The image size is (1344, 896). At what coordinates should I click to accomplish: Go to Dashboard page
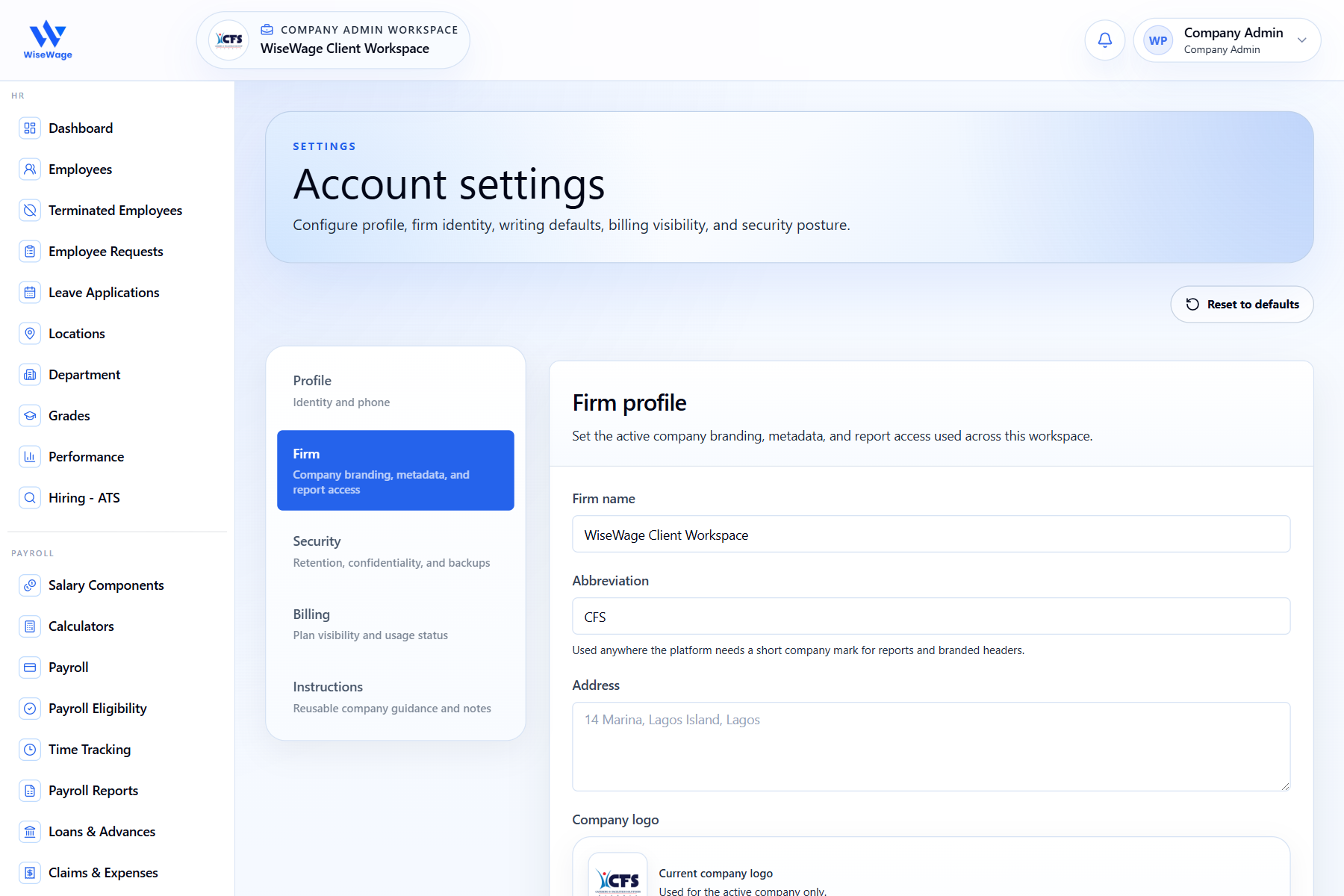click(x=81, y=128)
